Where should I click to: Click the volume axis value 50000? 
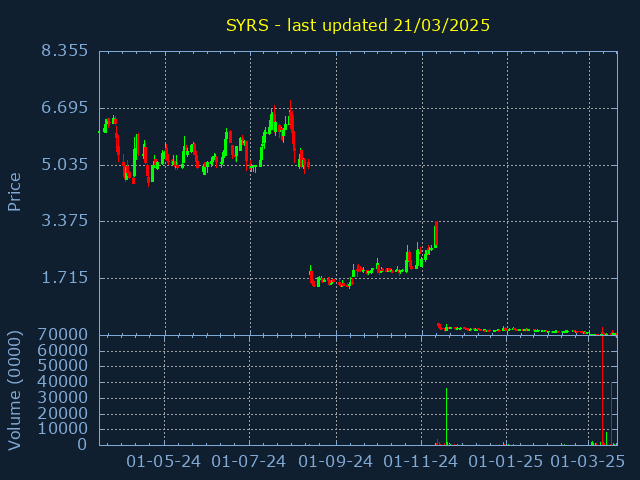point(62,366)
